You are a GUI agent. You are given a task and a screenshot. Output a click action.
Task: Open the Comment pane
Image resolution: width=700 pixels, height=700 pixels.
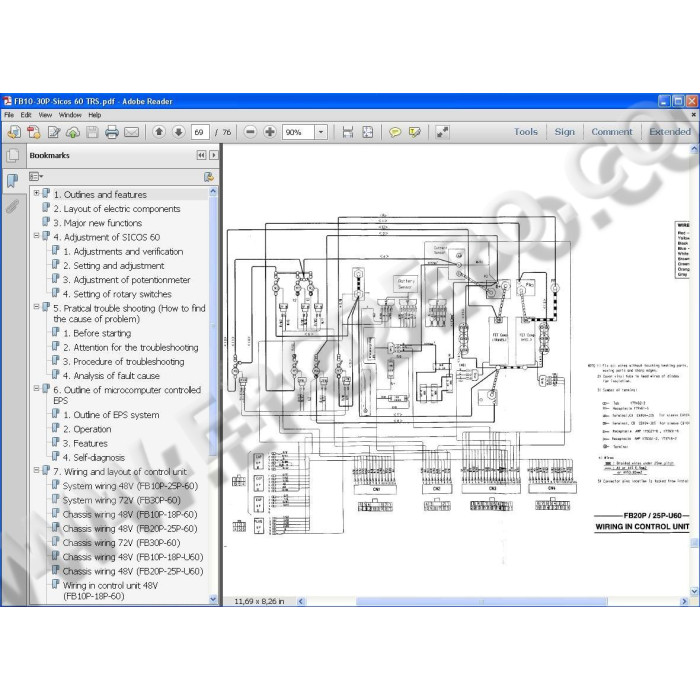[x=612, y=132]
